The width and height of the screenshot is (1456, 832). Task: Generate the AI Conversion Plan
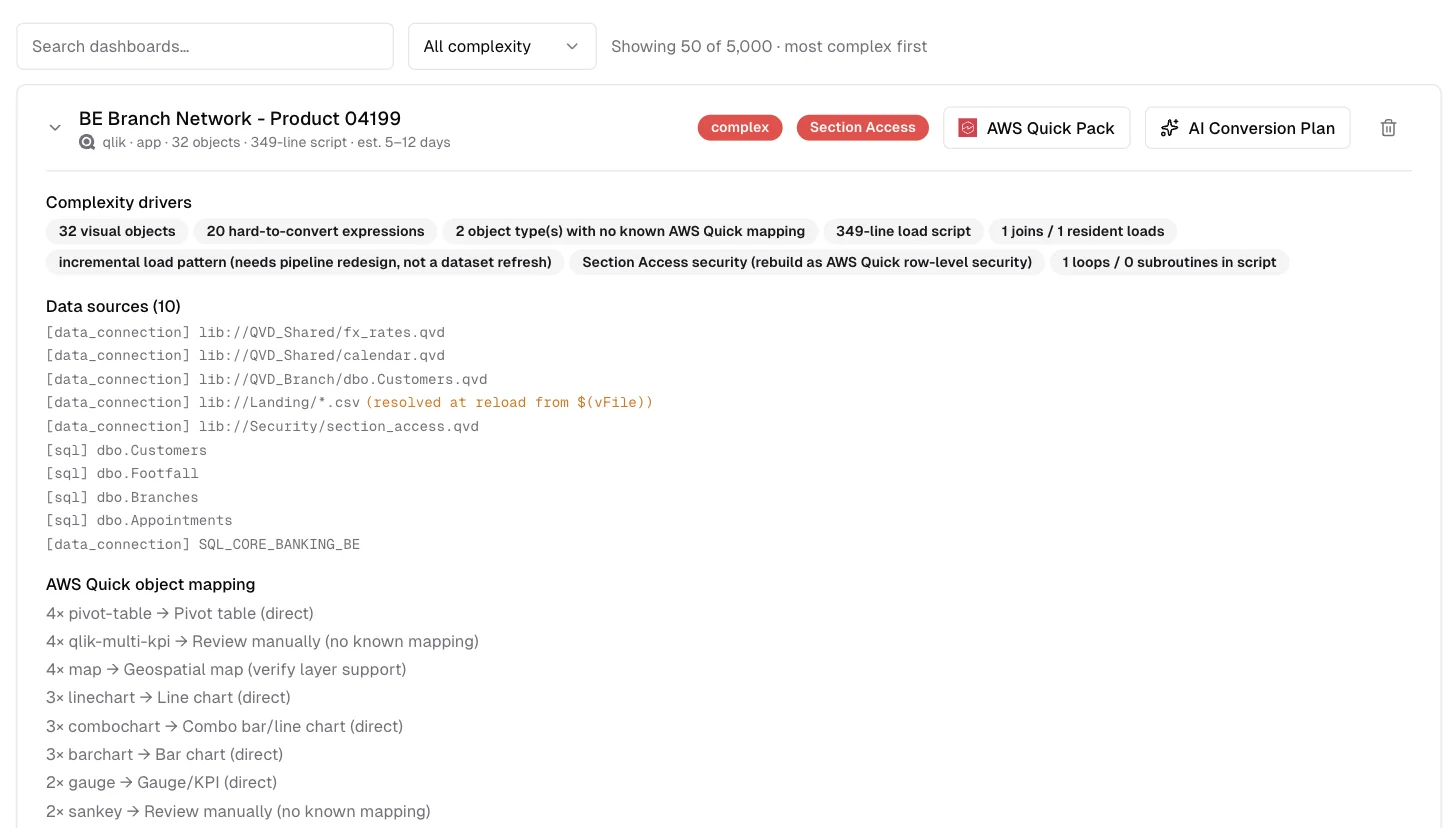click(1248, 128)
